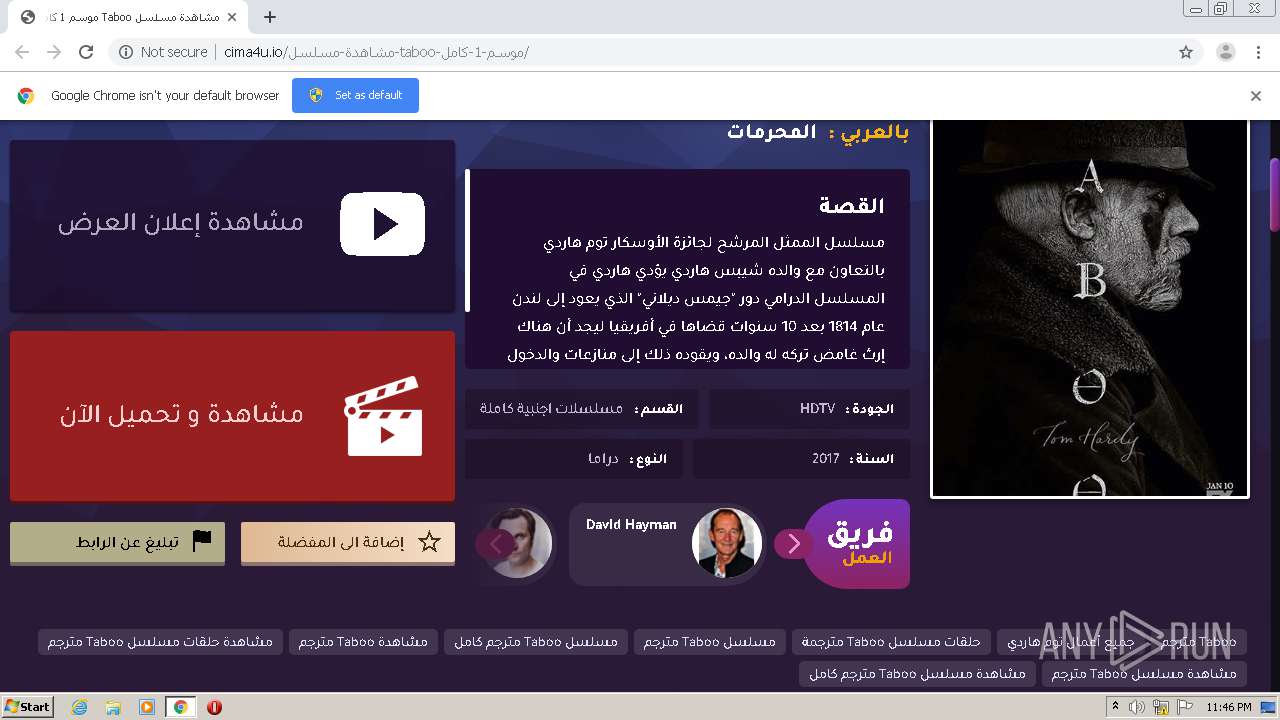Click the 2017 year value
The width and height of the screenshot is (1280, 720).
point(825,458)
